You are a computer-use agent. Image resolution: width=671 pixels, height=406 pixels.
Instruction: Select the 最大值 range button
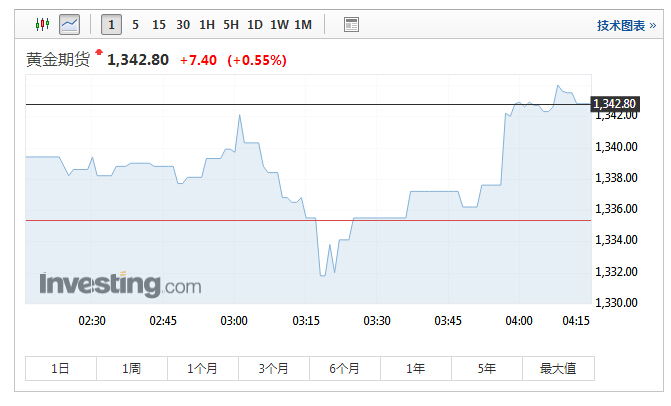click(x=558, y=369)
